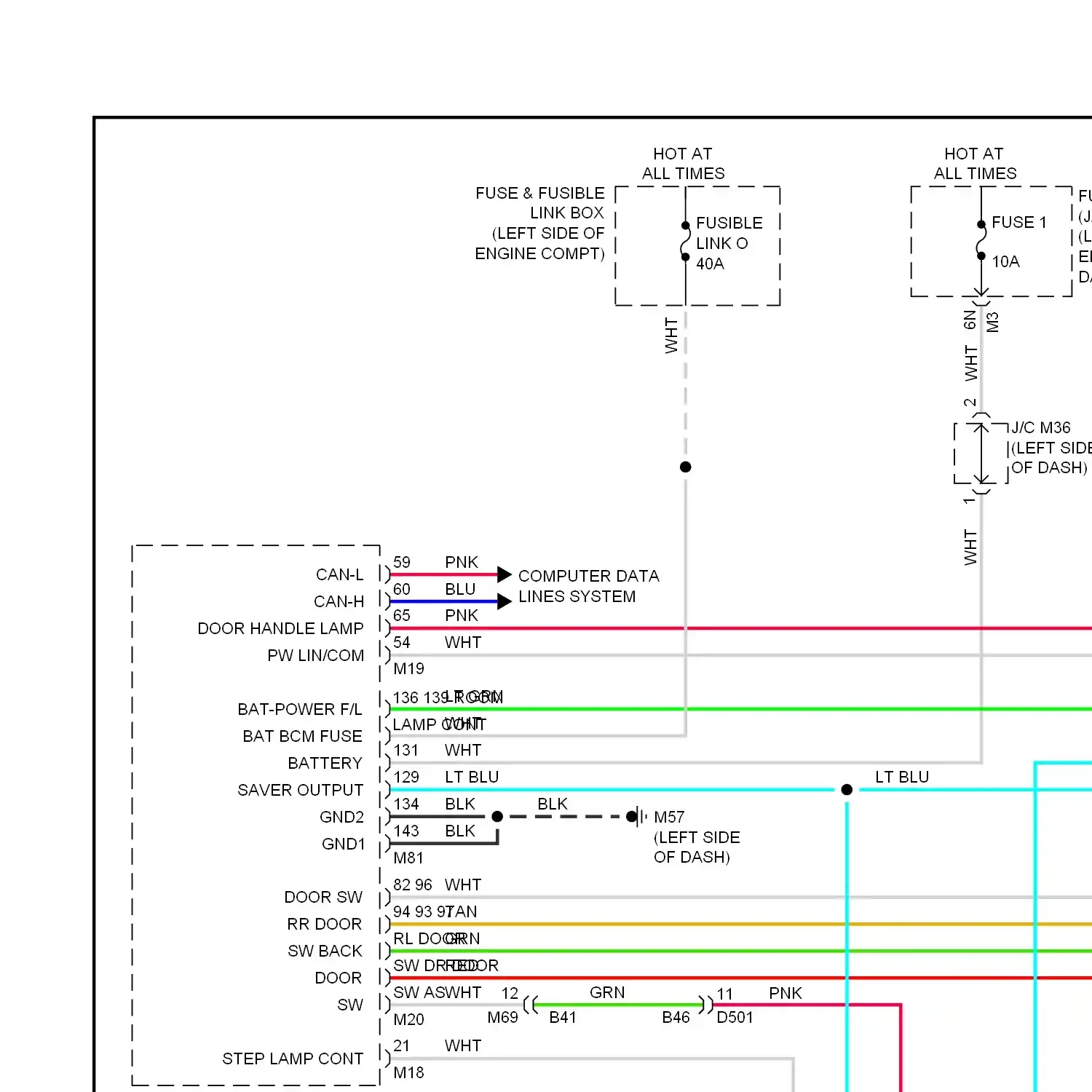This screenshot has width=1092, height=1092.
Task: Select the CAN-H pin label
Action: (339, 601)
